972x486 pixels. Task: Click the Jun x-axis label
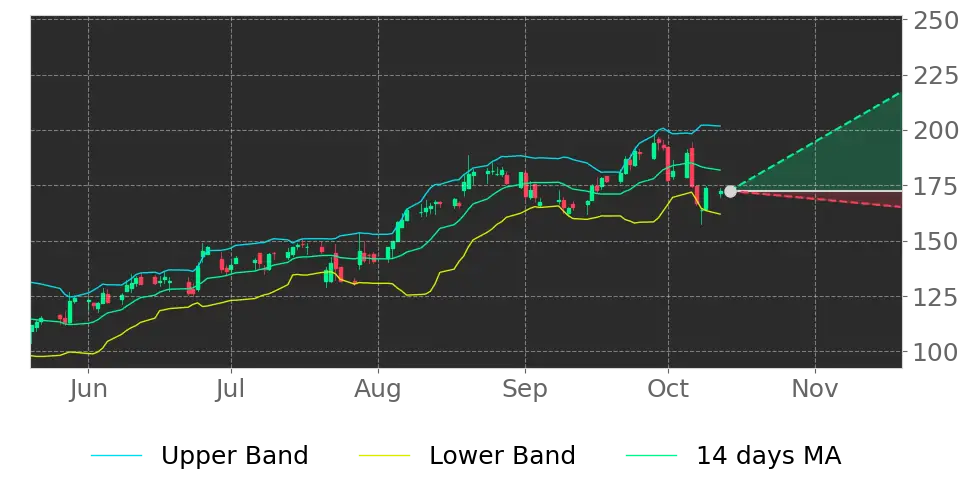pos(89,389)
